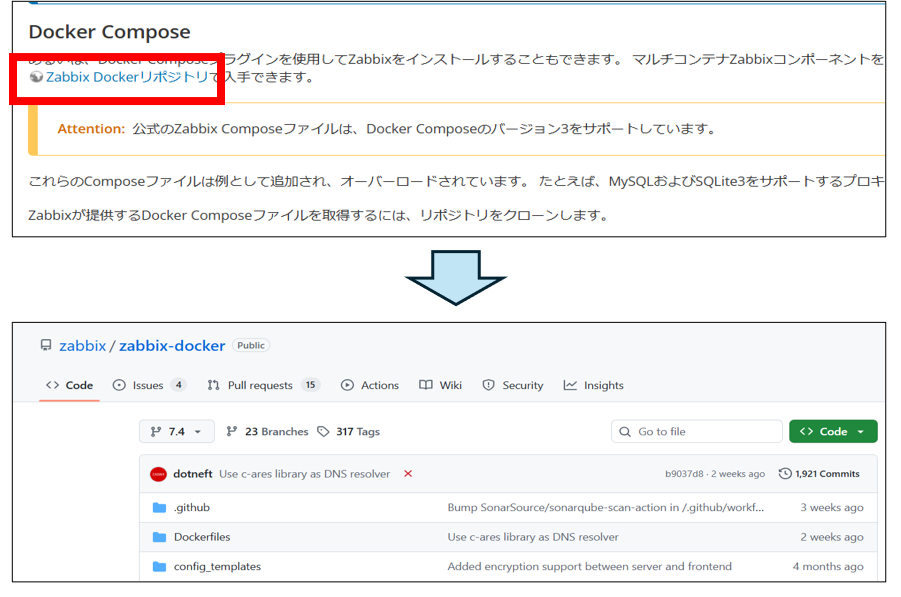This screenshot has height=597, width=901.
Task: Open the Issues tab
Action: pos(149,385)
